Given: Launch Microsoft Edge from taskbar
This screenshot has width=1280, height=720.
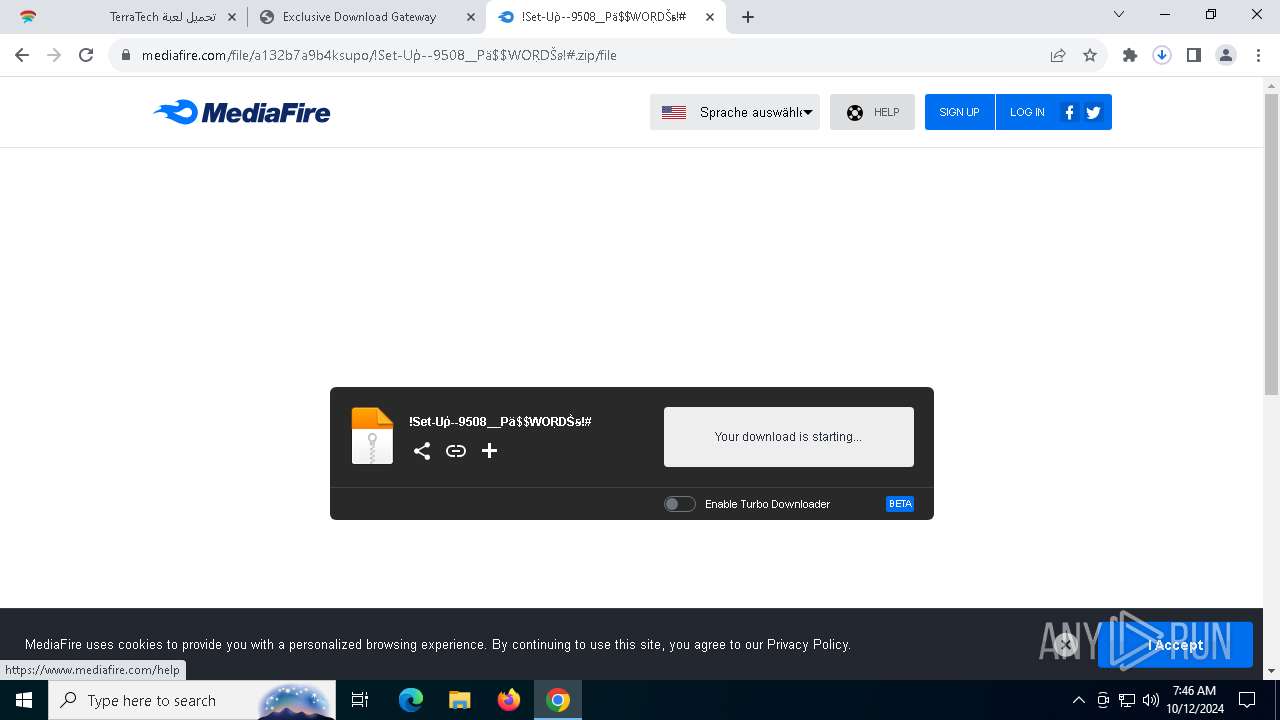Looking at the screenshot, I should click(411, 700).
